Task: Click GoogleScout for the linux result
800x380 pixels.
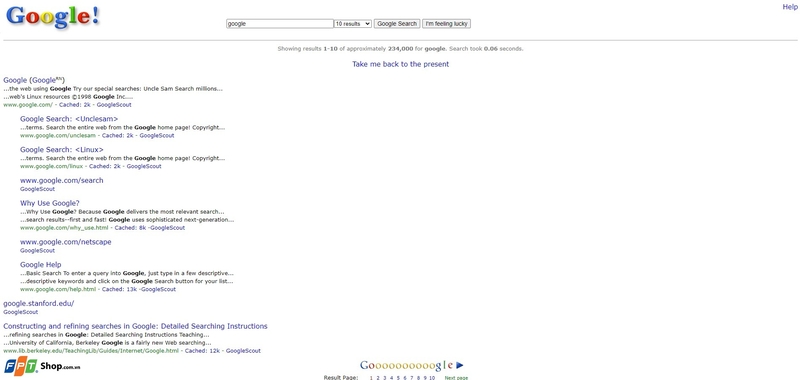Action: (x=144, y=166)
